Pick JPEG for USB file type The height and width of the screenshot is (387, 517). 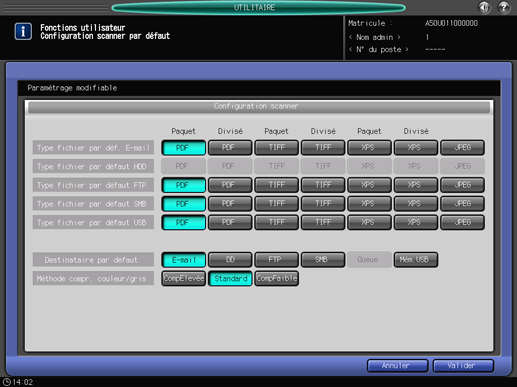coord(462,222)
